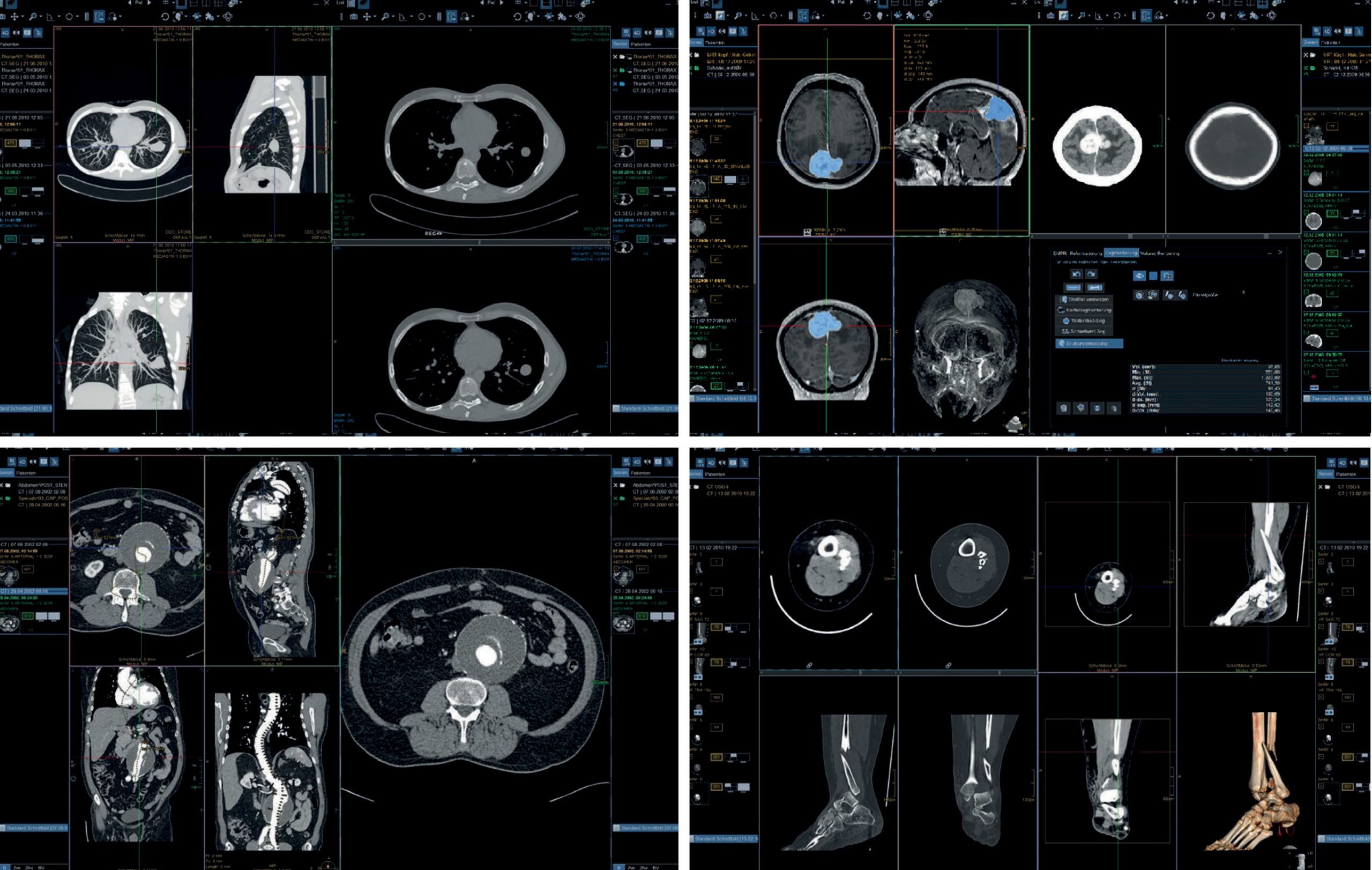Open the pan dropdown arrow in brain window's left toolbar
1372x870 pixels.
(728, 16)
